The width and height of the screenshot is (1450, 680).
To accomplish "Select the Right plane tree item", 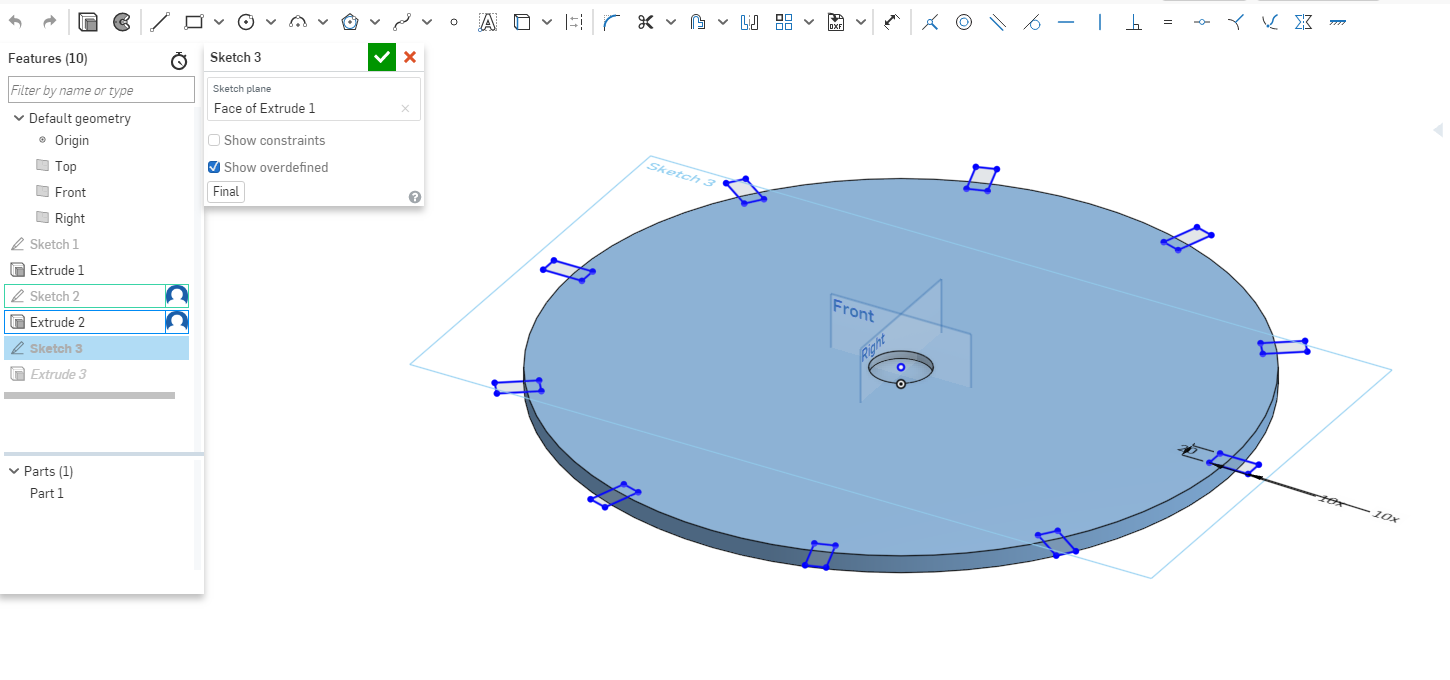I will (70, 218).
